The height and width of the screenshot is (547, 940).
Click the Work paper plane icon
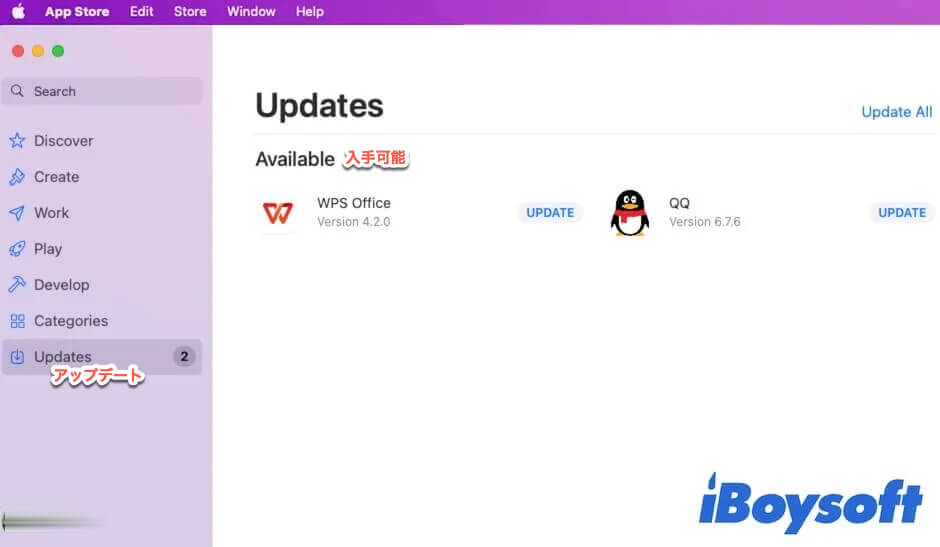click(x=17, y=212)
